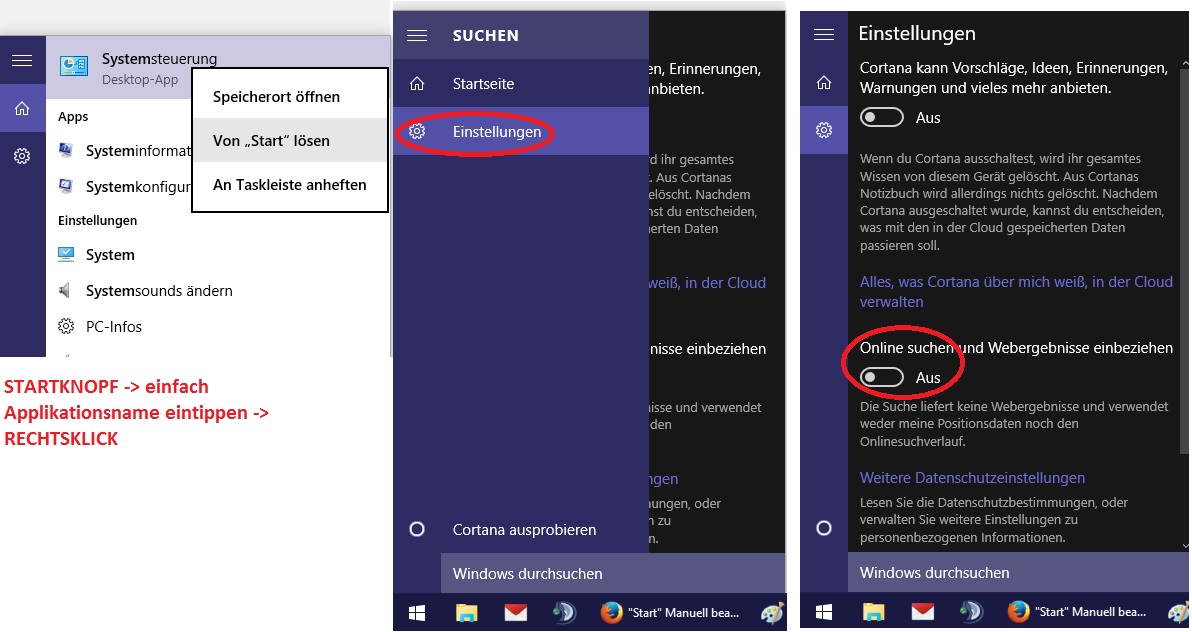The image size is (1192, 632).
Task: Open hamburger menu next to Einstellungen heading
Action: click(x=824, y=34)
